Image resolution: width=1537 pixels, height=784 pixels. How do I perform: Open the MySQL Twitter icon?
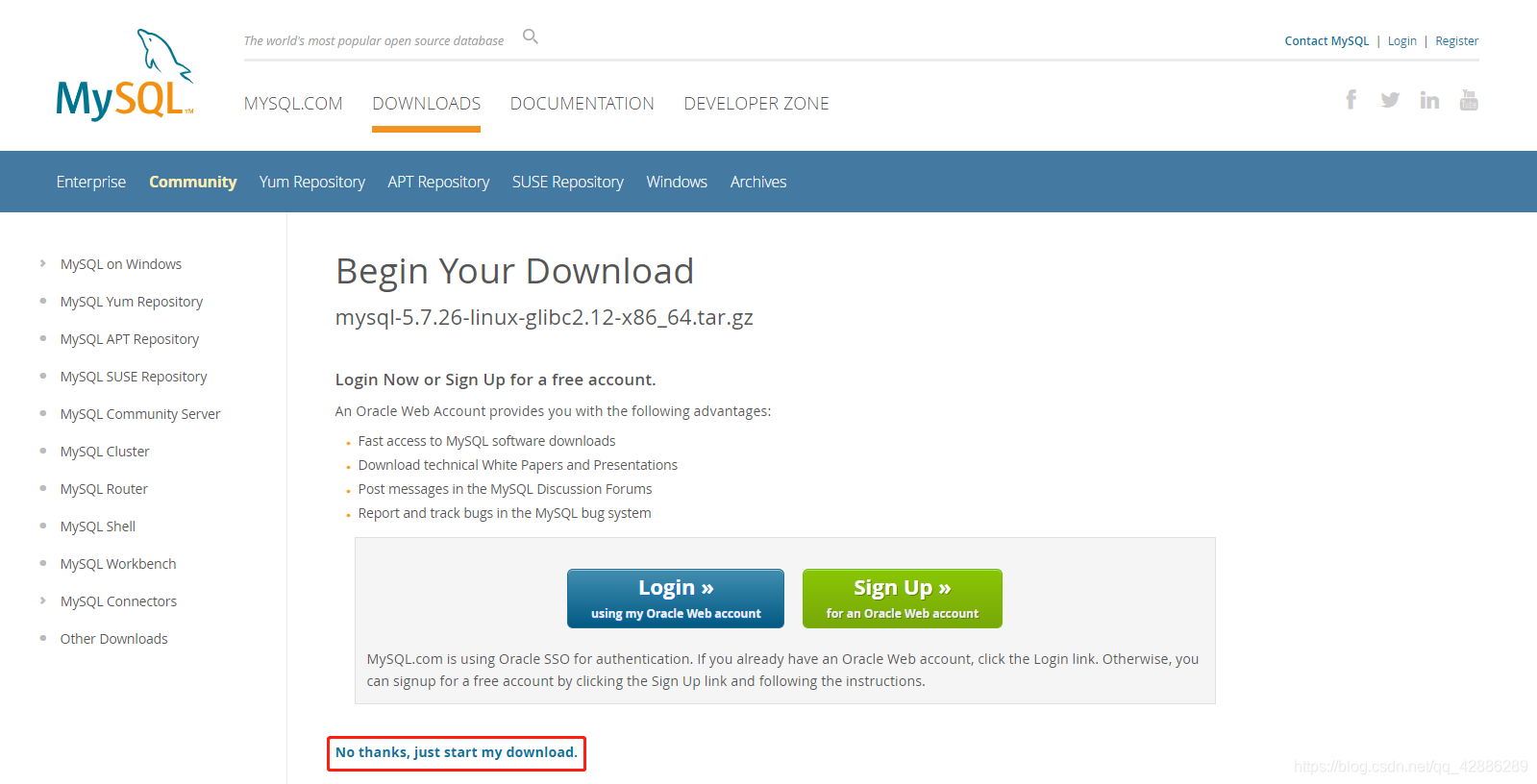coord(1390,99)
